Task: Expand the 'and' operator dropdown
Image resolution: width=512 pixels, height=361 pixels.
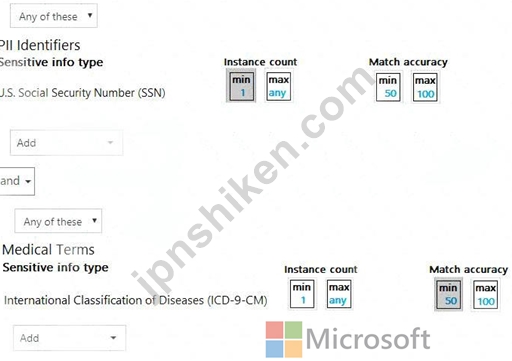Action: pyautogui.click(x=17, y=181)
